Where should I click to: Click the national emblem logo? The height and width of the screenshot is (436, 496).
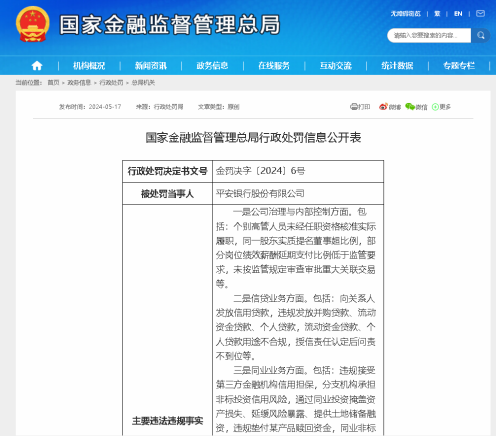tap(33, 24)
